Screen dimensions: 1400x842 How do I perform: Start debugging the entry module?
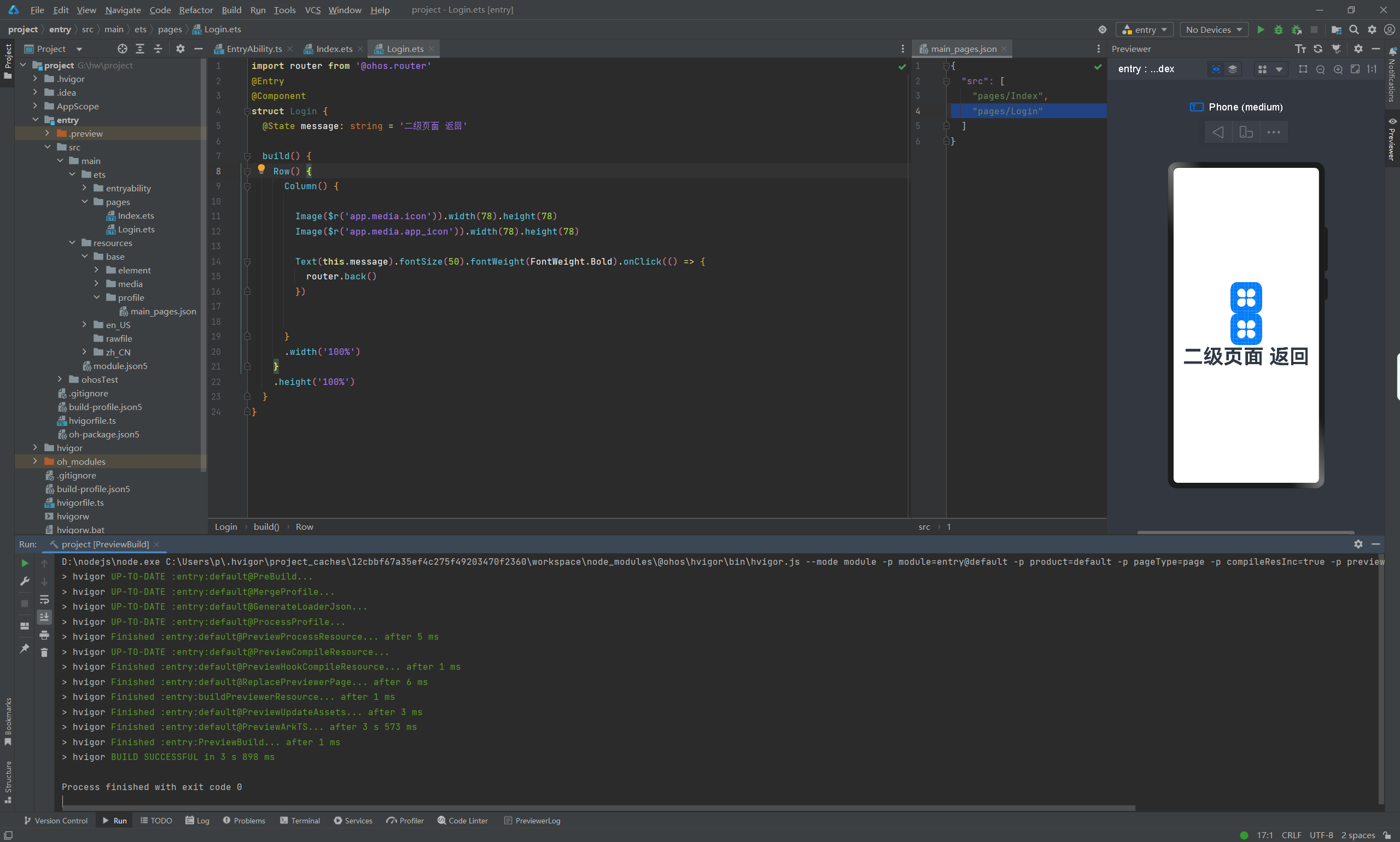tap(1278, 30)
